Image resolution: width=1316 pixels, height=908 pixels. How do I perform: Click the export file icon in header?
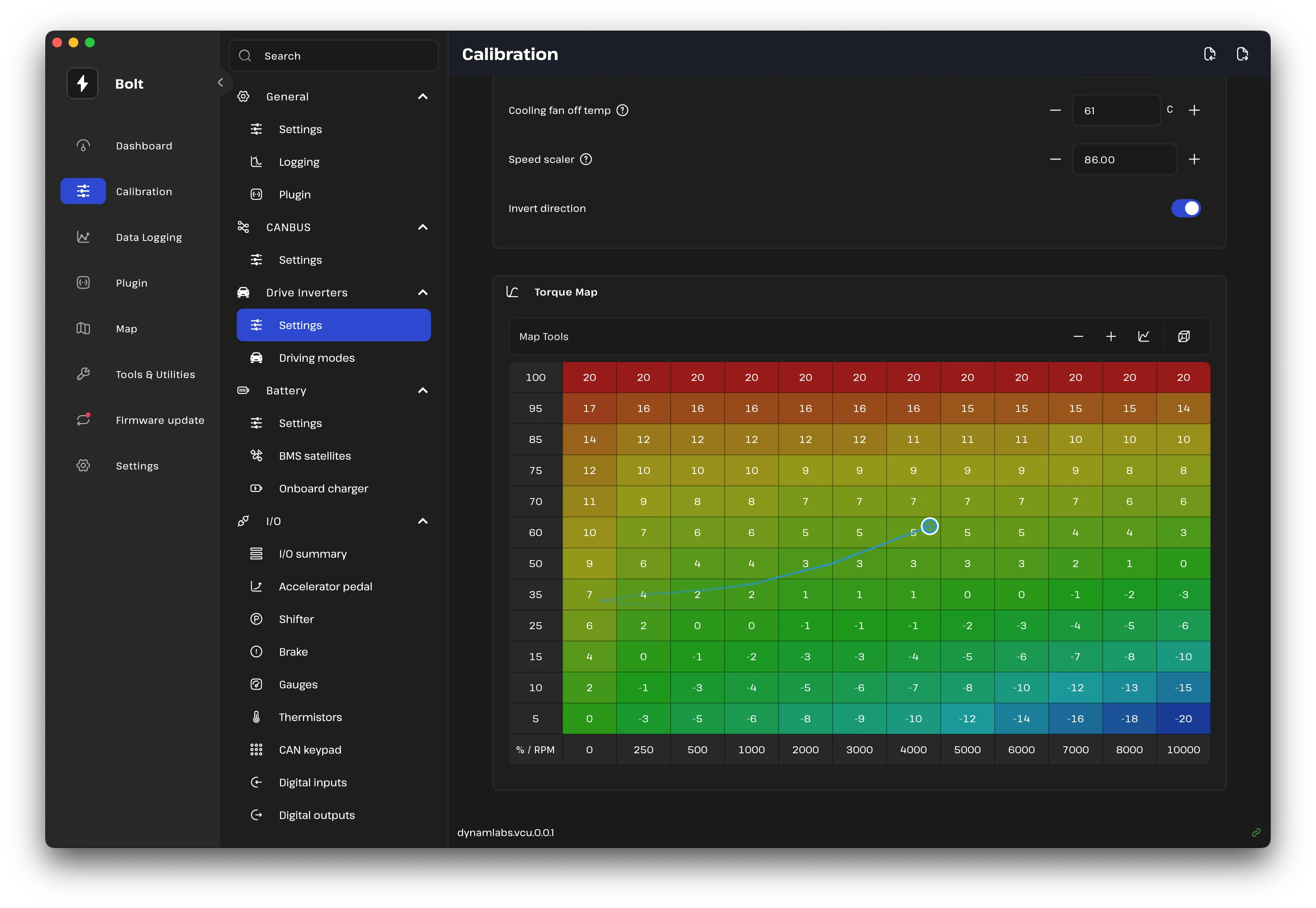(1242, 54)
